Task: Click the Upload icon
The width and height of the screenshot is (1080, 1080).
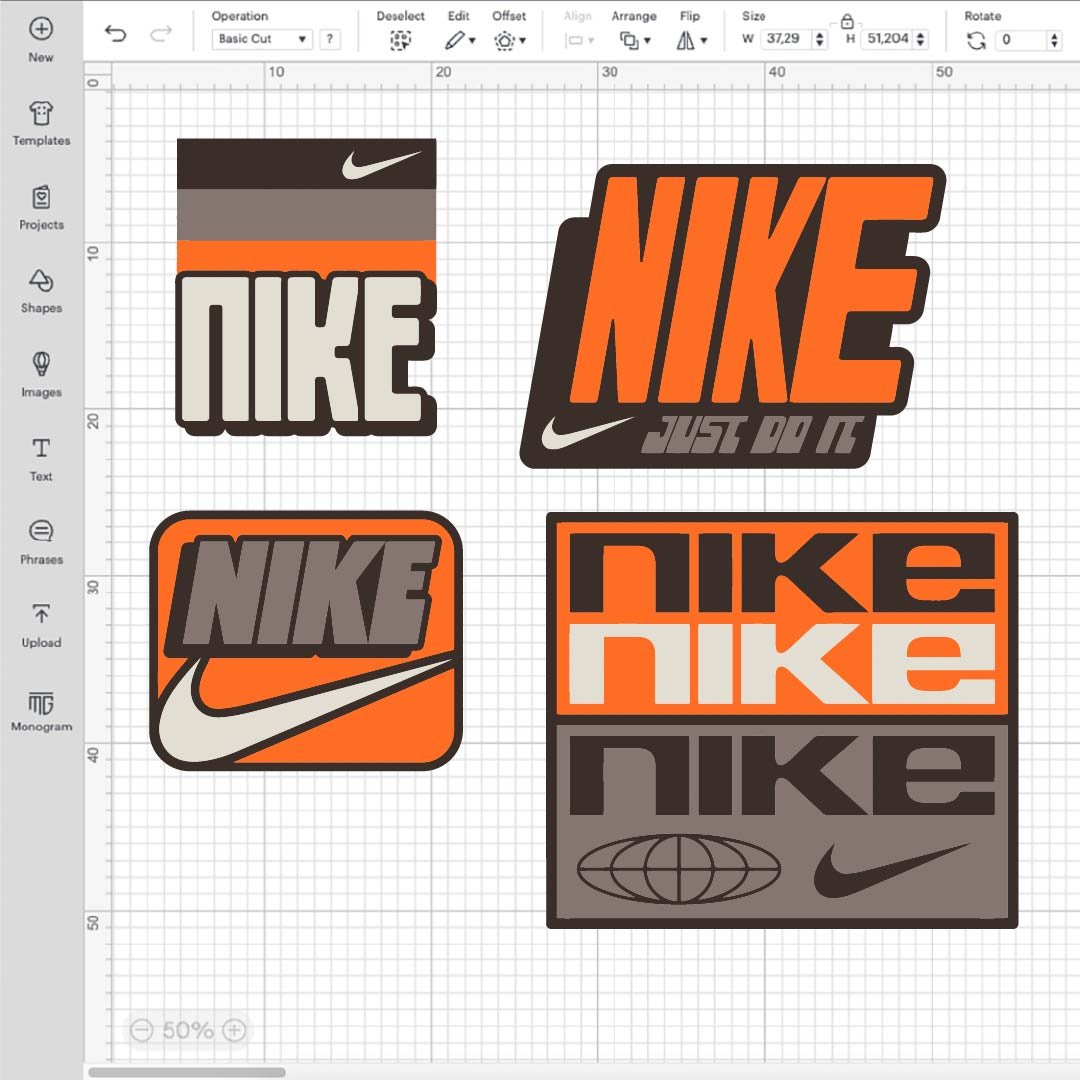Action: [41, 613]
